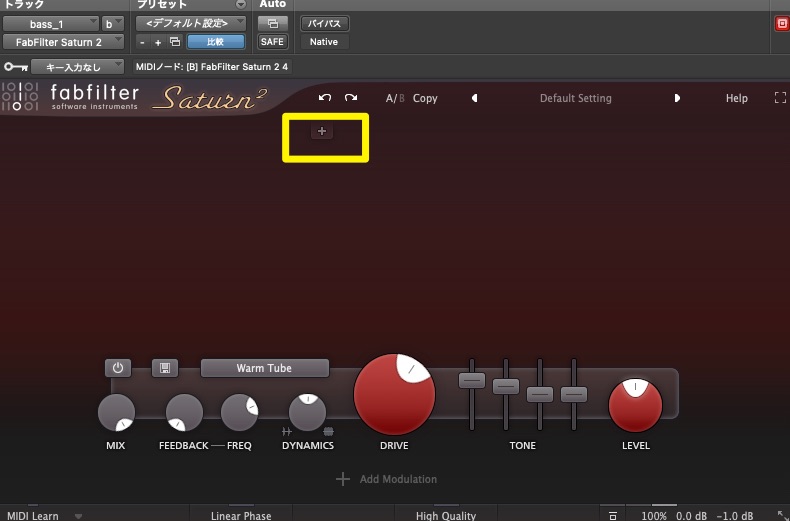
Task: Enter full screen mode icon
Action: click(780, 98)
